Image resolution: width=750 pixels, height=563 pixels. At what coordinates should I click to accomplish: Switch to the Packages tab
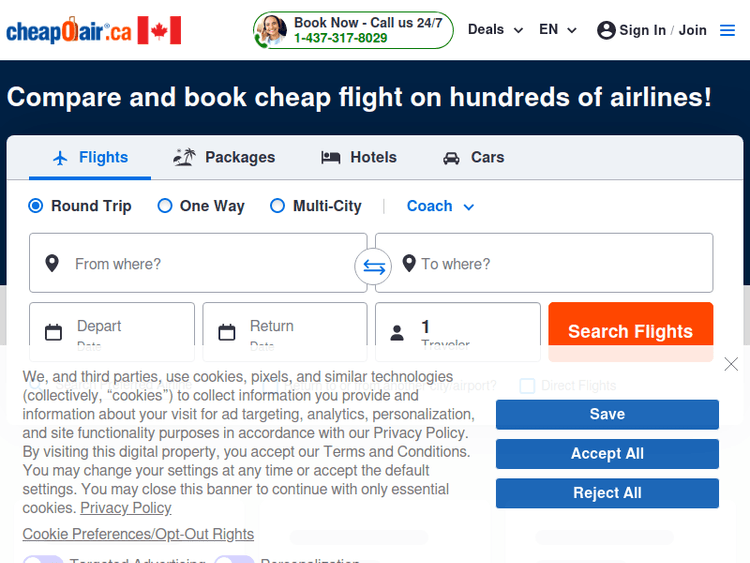click(x=224, y=157)
